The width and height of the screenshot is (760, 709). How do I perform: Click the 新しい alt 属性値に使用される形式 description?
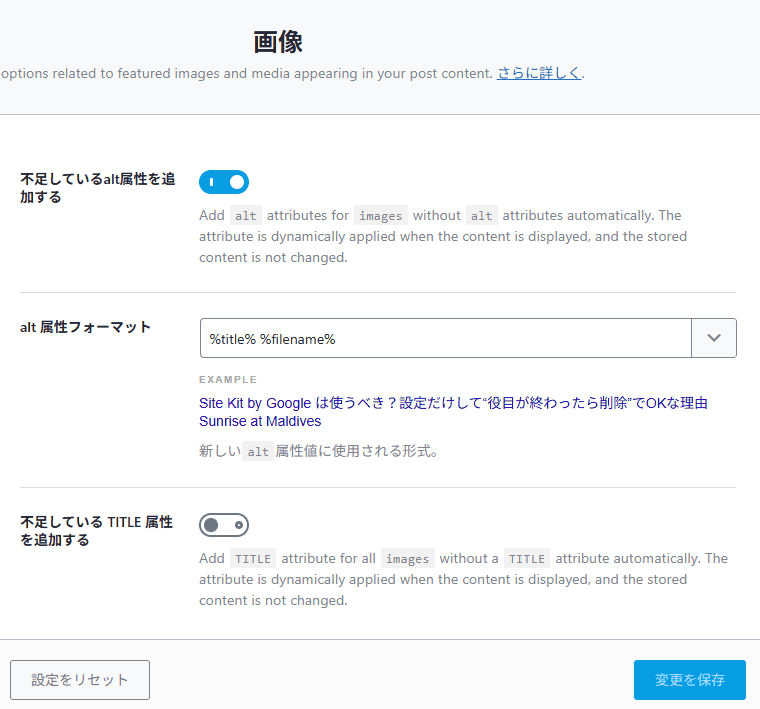click(318, 451)
